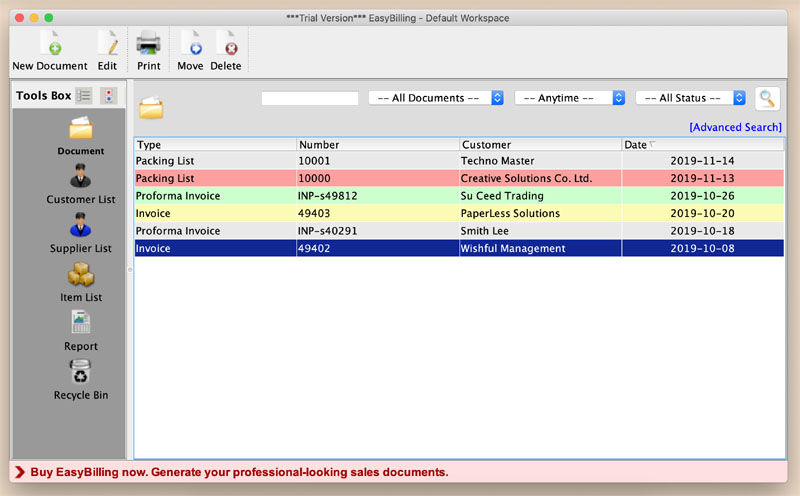Image resolution: width=800 pixels, height=496 pixels.
Task: Click the date cell 2019-10-08
Action: (x=703, y=249)
